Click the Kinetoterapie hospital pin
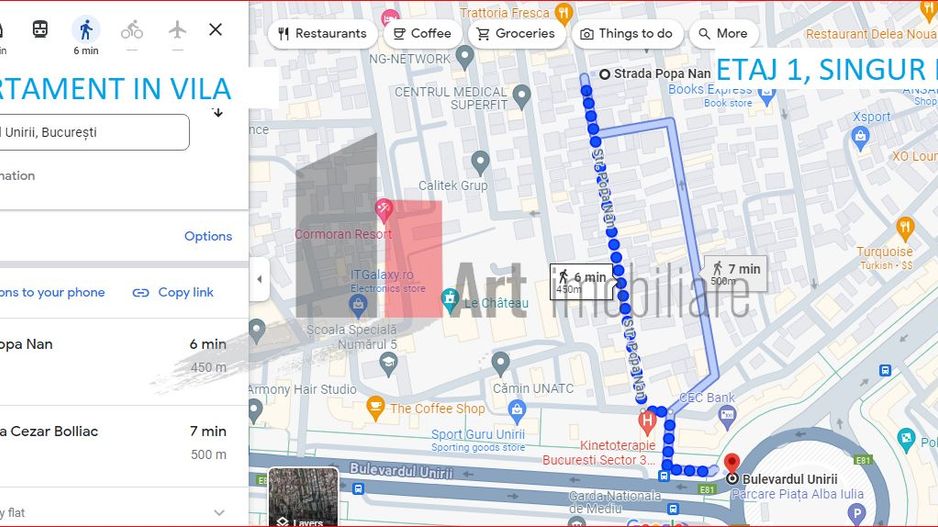Screen dimensions: 938x527 tap(647, 422)
